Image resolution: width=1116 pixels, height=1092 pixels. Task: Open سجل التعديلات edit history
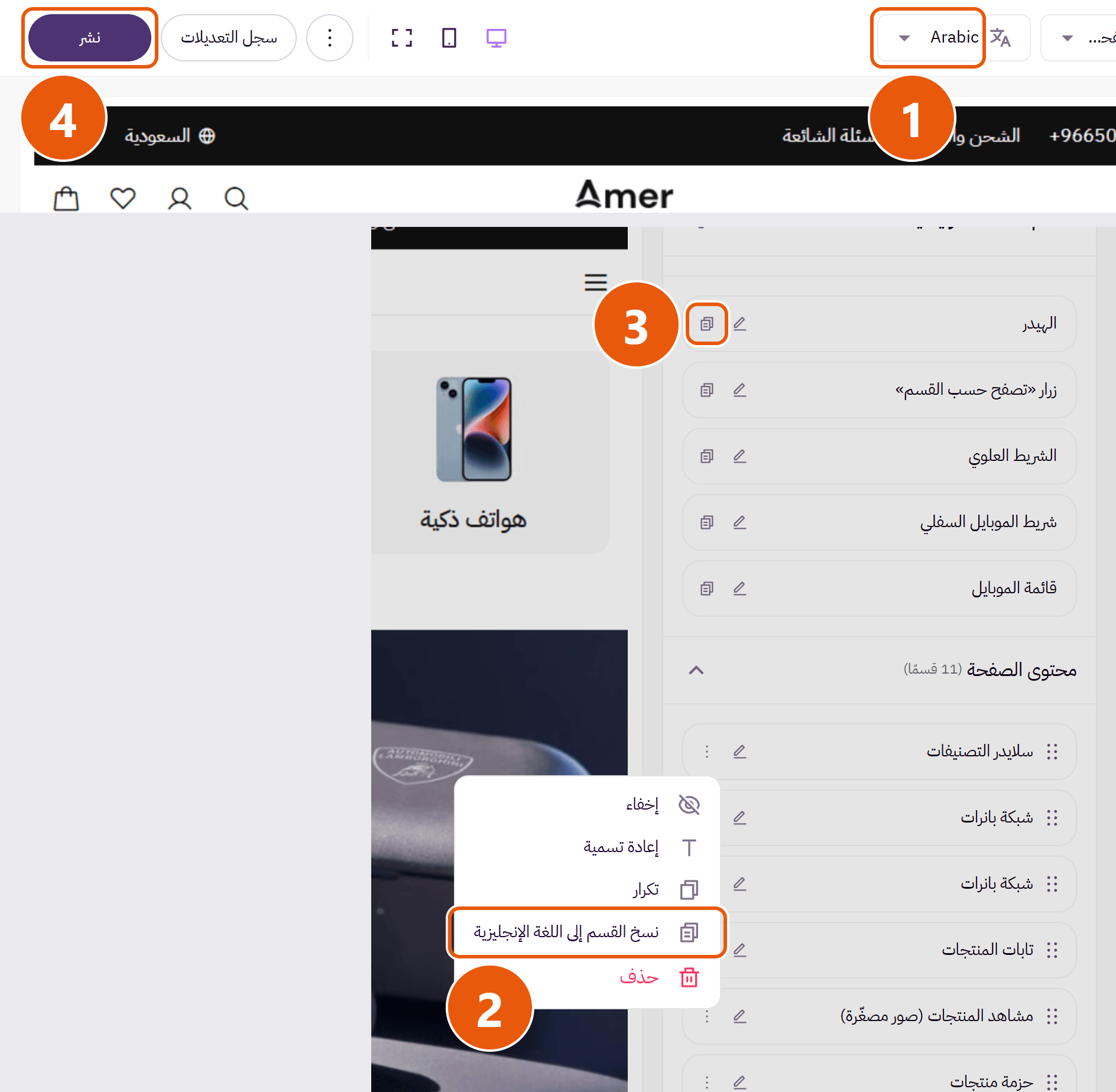pyautogui.click(x=229, y=38)
